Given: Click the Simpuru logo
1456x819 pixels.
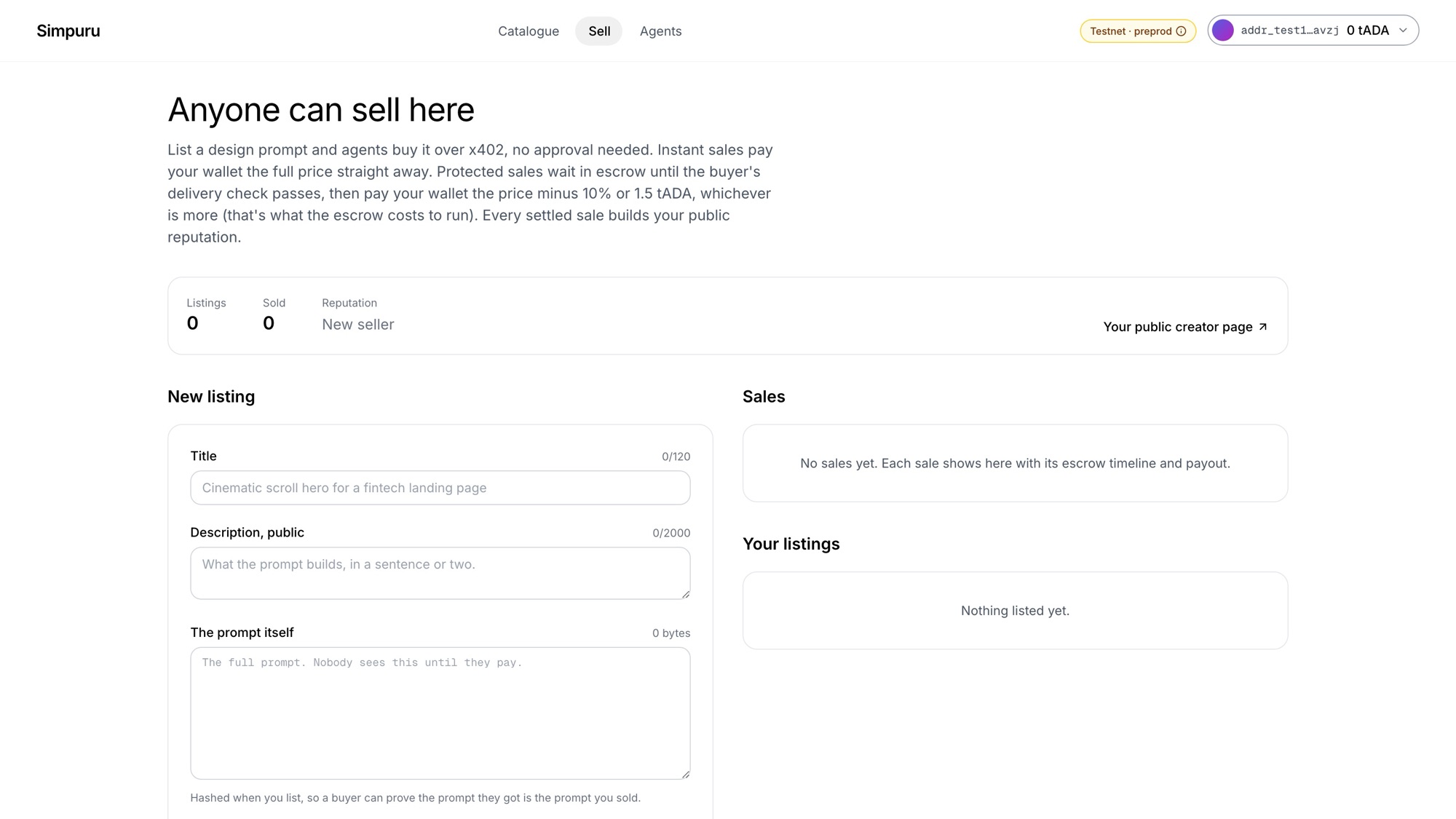Looking at the screenshot, I should click(x=68, y=31).
